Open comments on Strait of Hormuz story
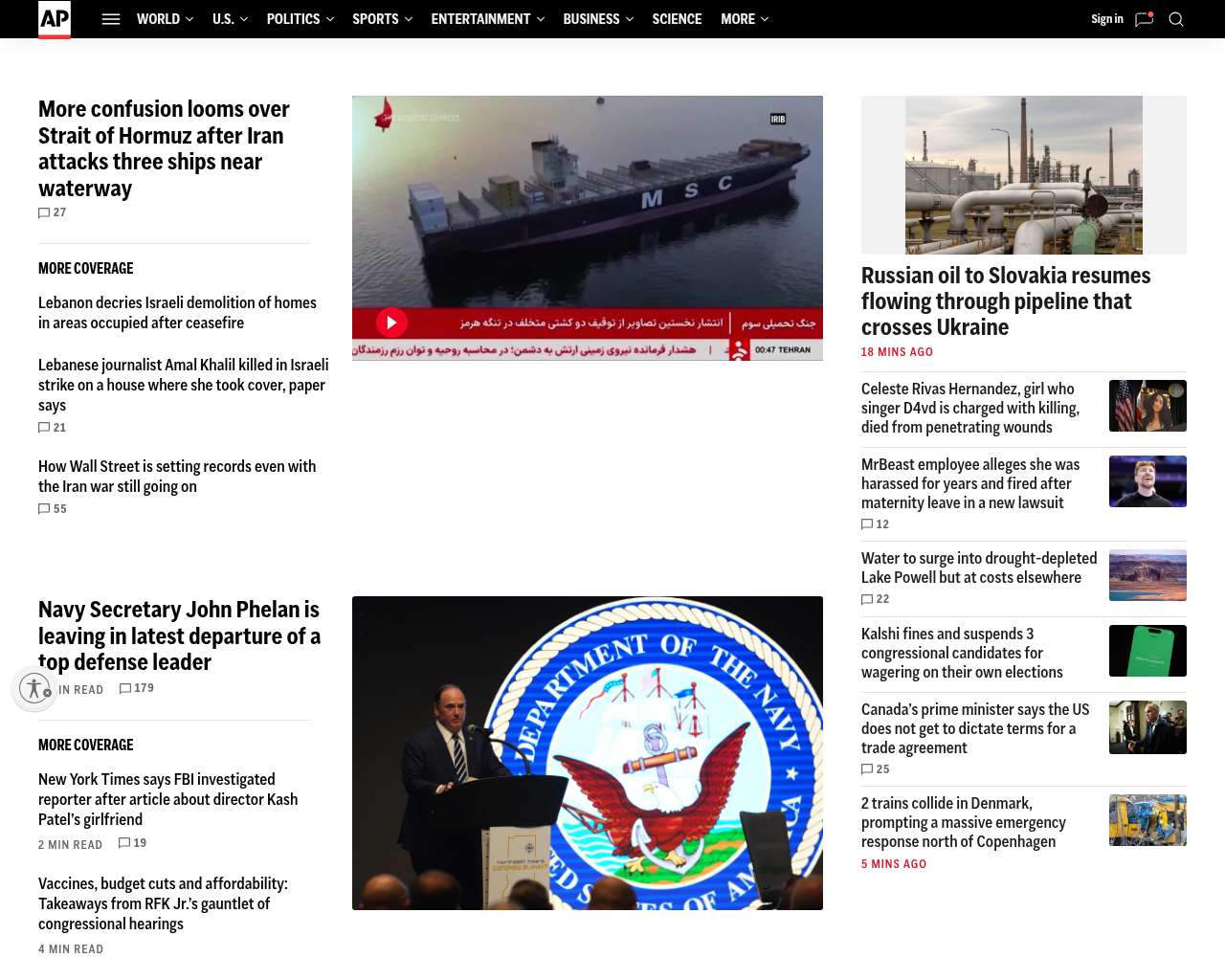 click(53, 212)
